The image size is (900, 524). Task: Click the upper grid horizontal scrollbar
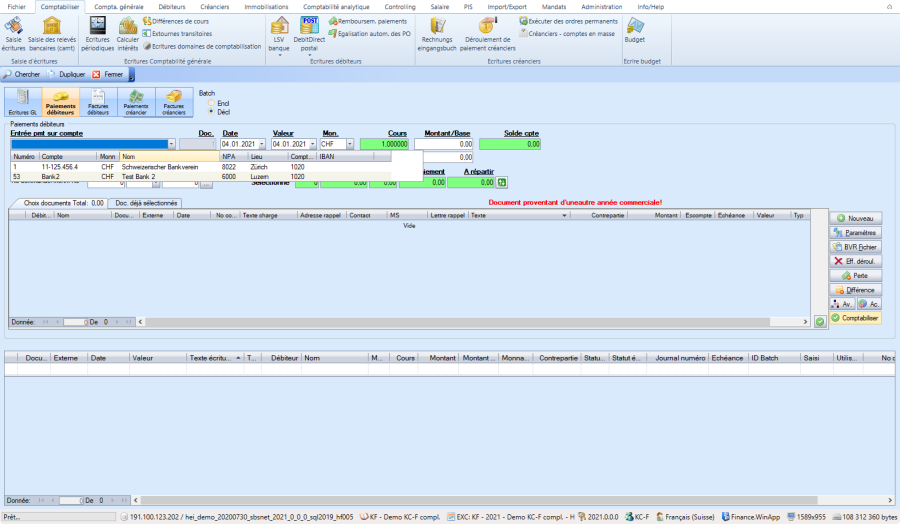coord(470,322)
